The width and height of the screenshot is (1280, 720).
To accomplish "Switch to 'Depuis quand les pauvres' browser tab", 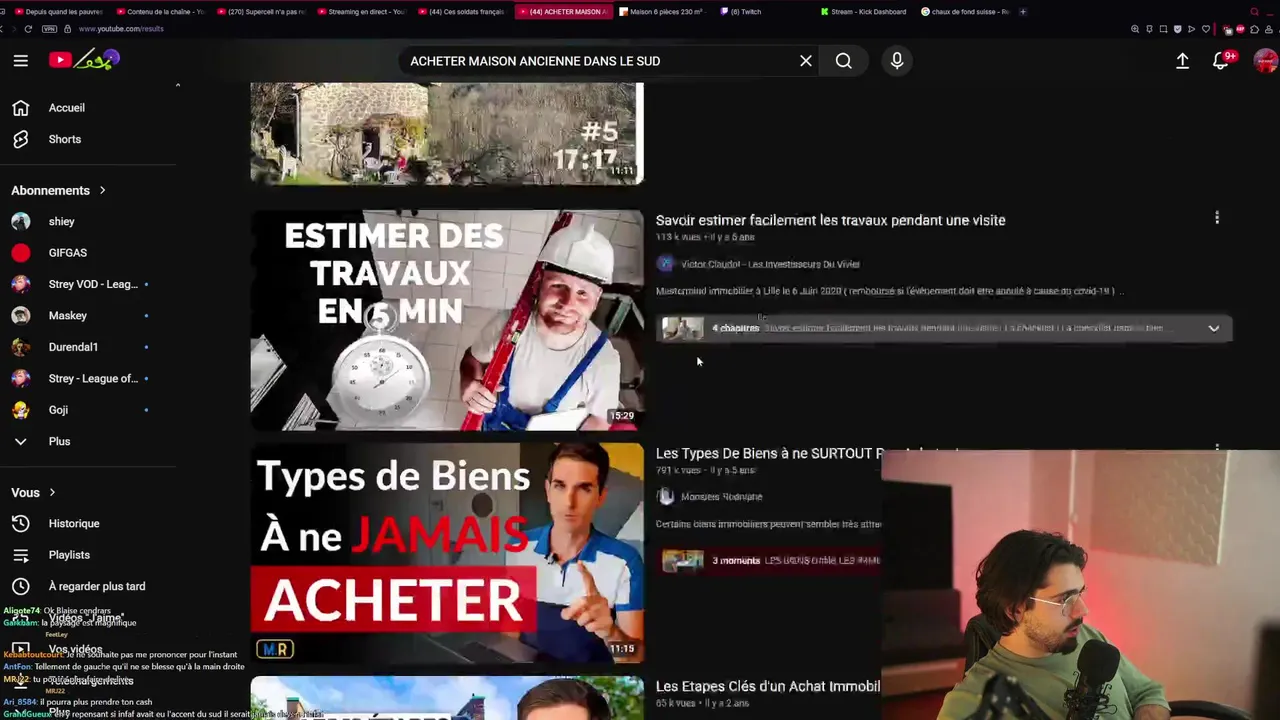I will click(57, 12).
